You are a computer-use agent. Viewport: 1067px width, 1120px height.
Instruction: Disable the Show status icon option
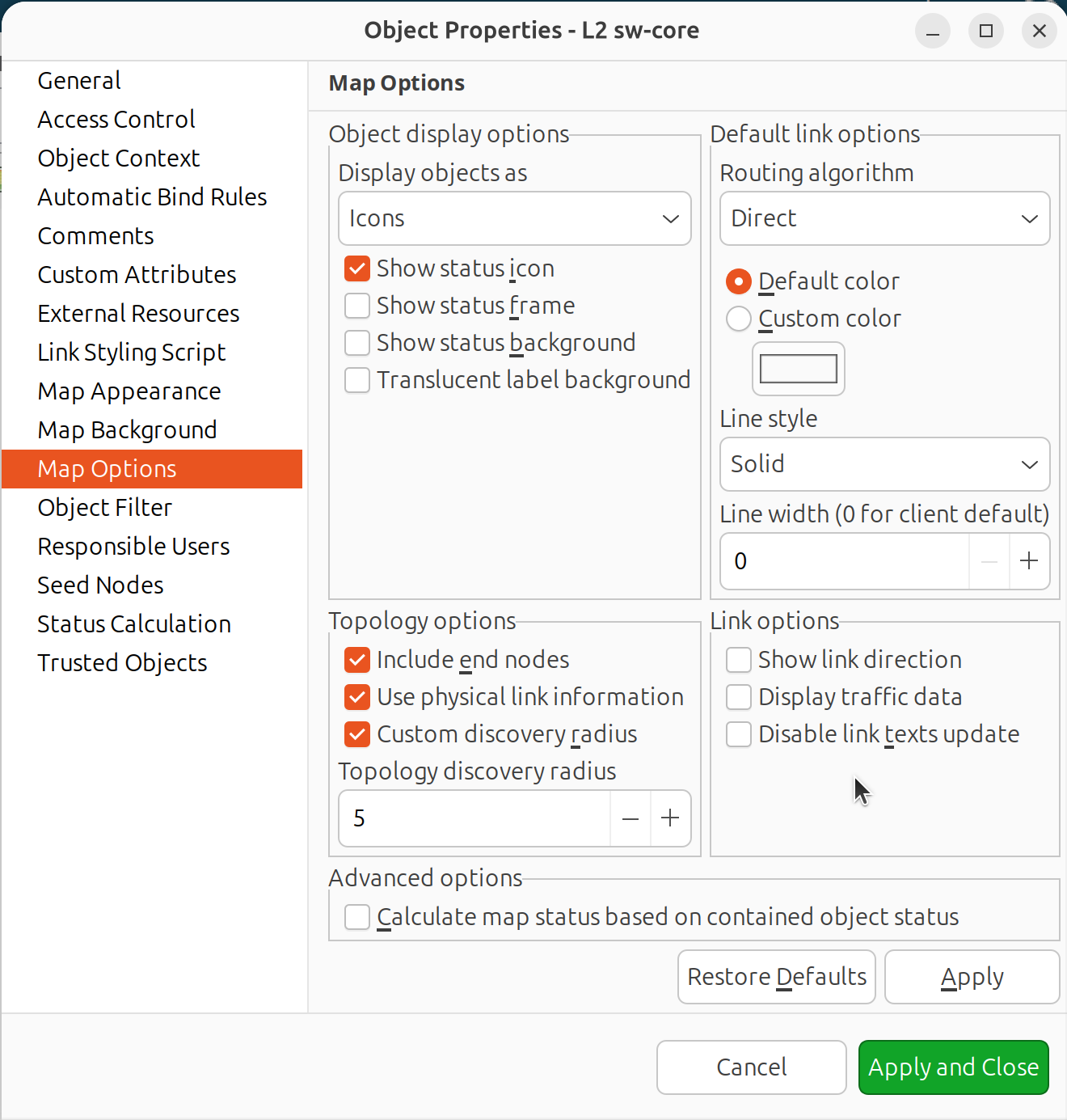coord(356,268)
